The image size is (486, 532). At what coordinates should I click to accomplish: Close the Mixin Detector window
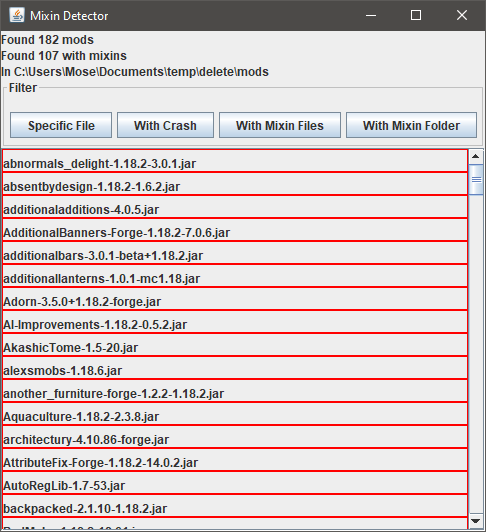[x=462, y=15]
